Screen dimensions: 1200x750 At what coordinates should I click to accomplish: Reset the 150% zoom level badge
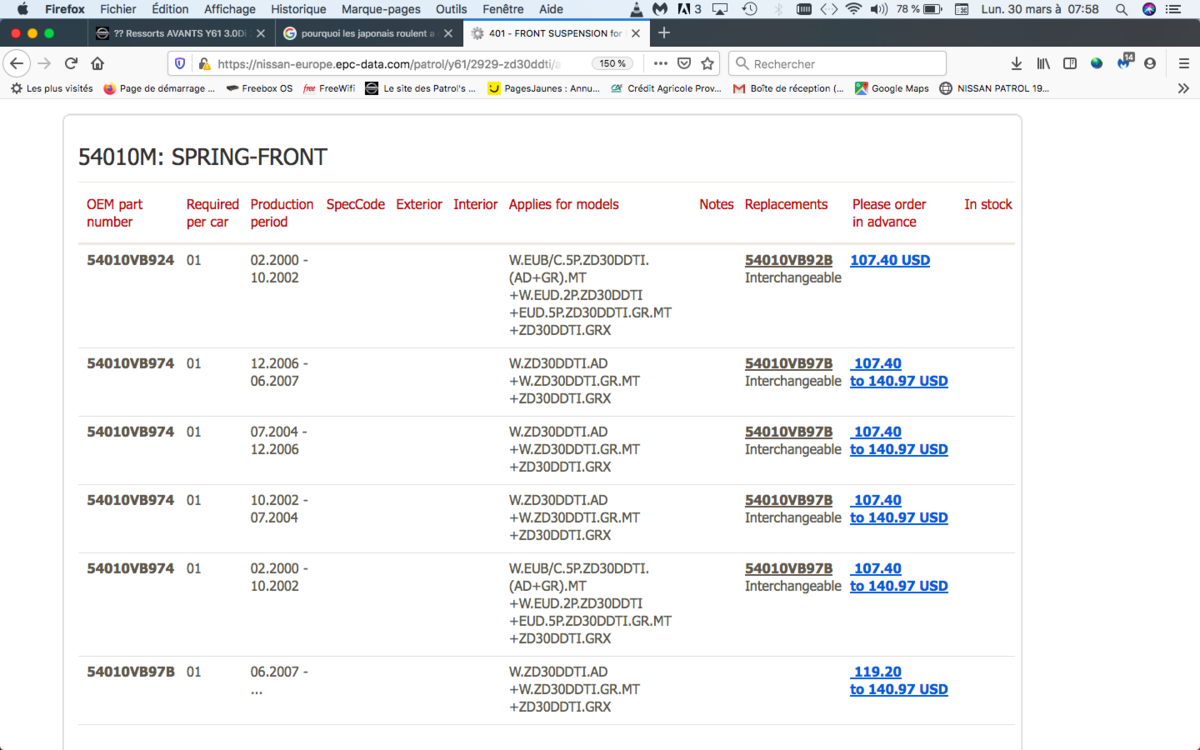pos(612,63)
